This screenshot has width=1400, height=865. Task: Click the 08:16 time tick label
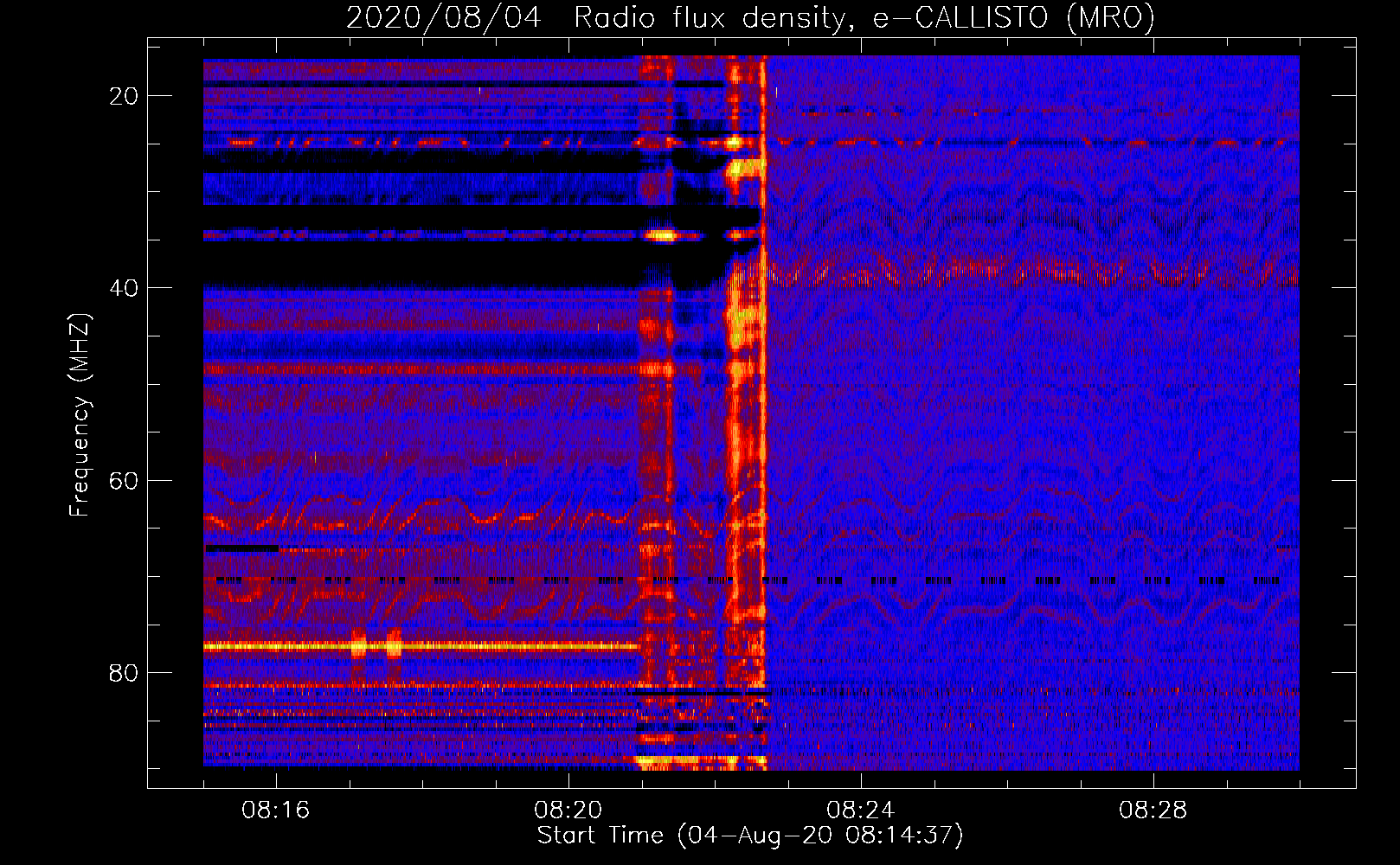point(276,811)
